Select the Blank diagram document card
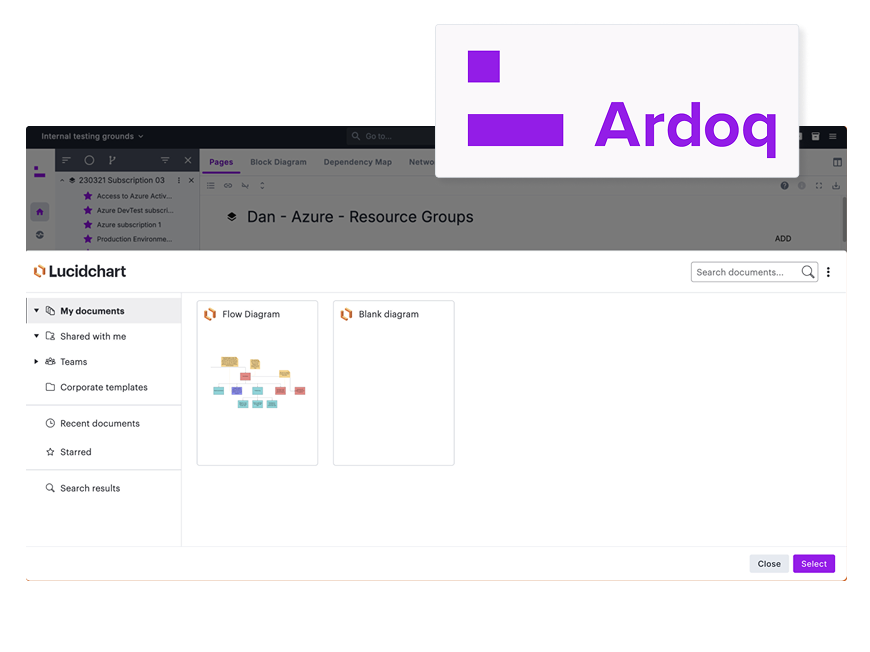 [394, 383]
